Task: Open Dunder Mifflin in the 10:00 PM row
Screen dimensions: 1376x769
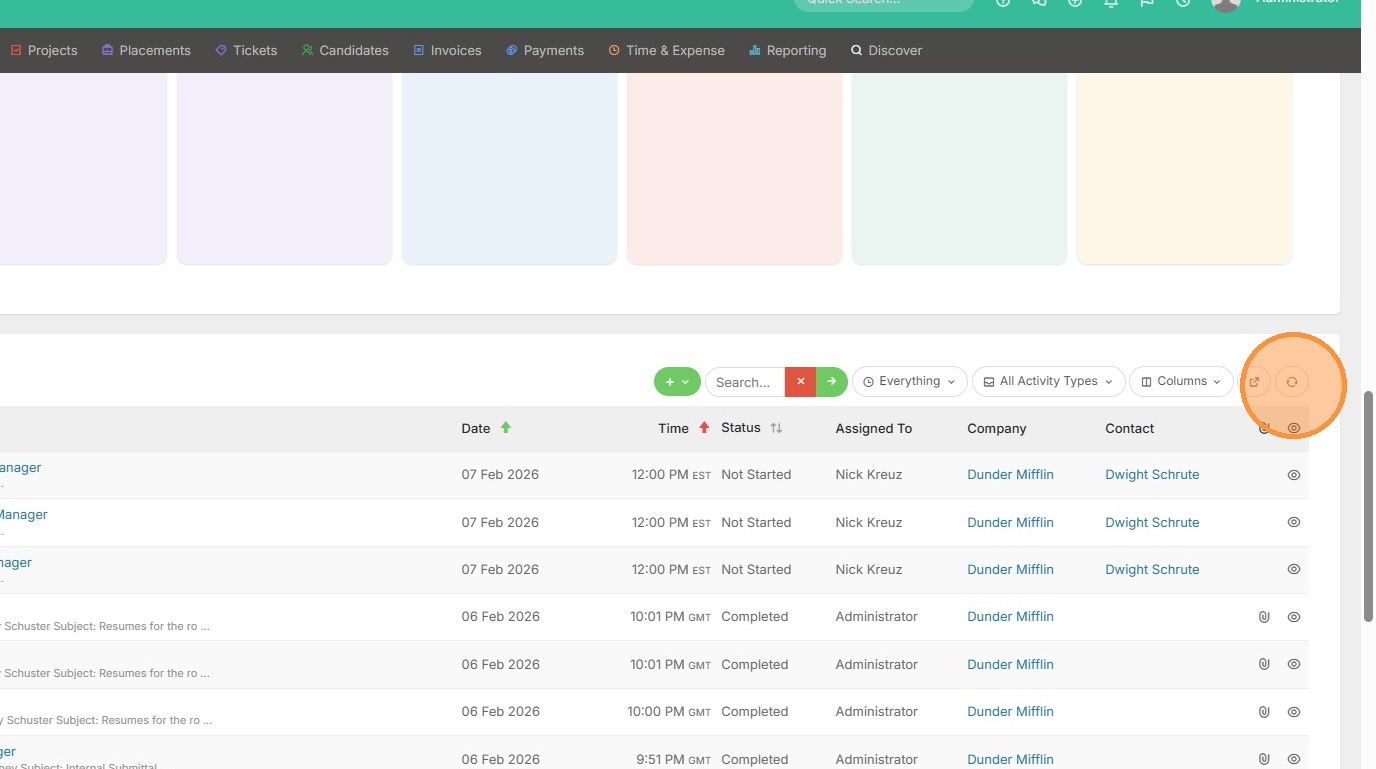Action: [1010, 712]
